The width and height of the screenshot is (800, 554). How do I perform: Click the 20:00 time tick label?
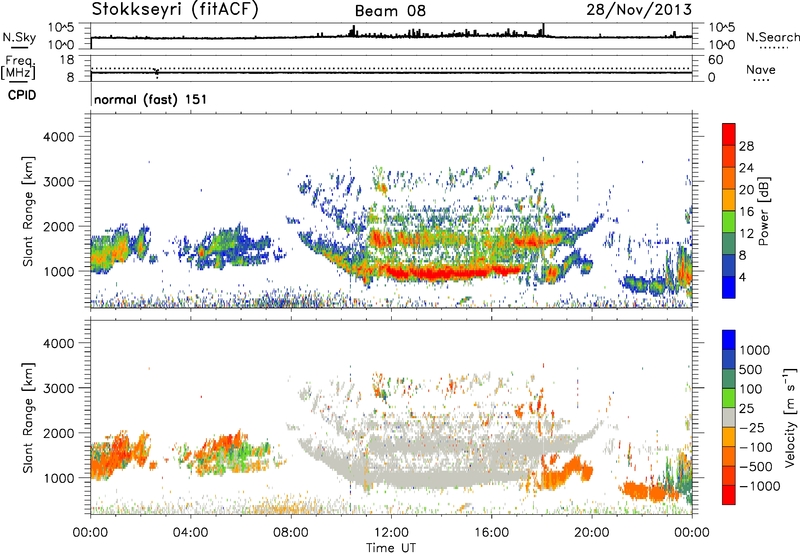tap(592, 533)
